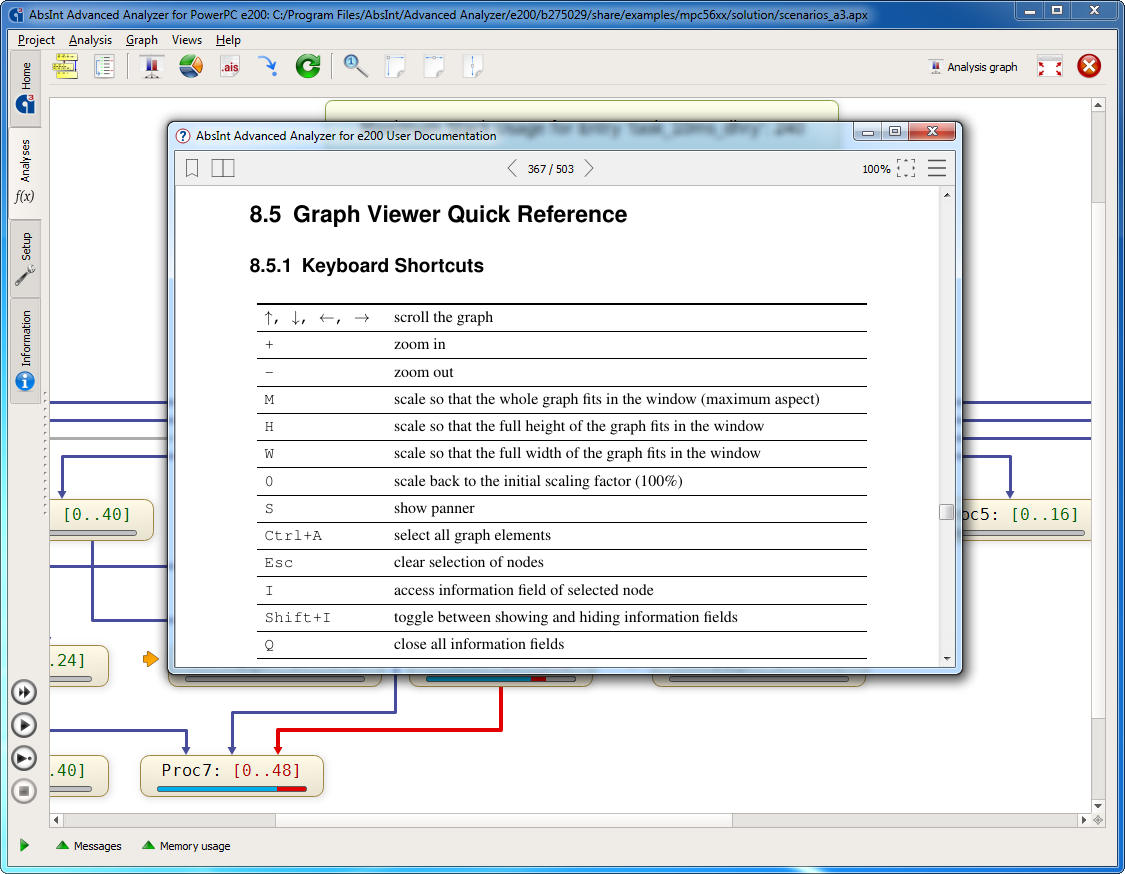1125x874 pixels.
Task: Open the Help menu
Action: [x=228, y=40]
